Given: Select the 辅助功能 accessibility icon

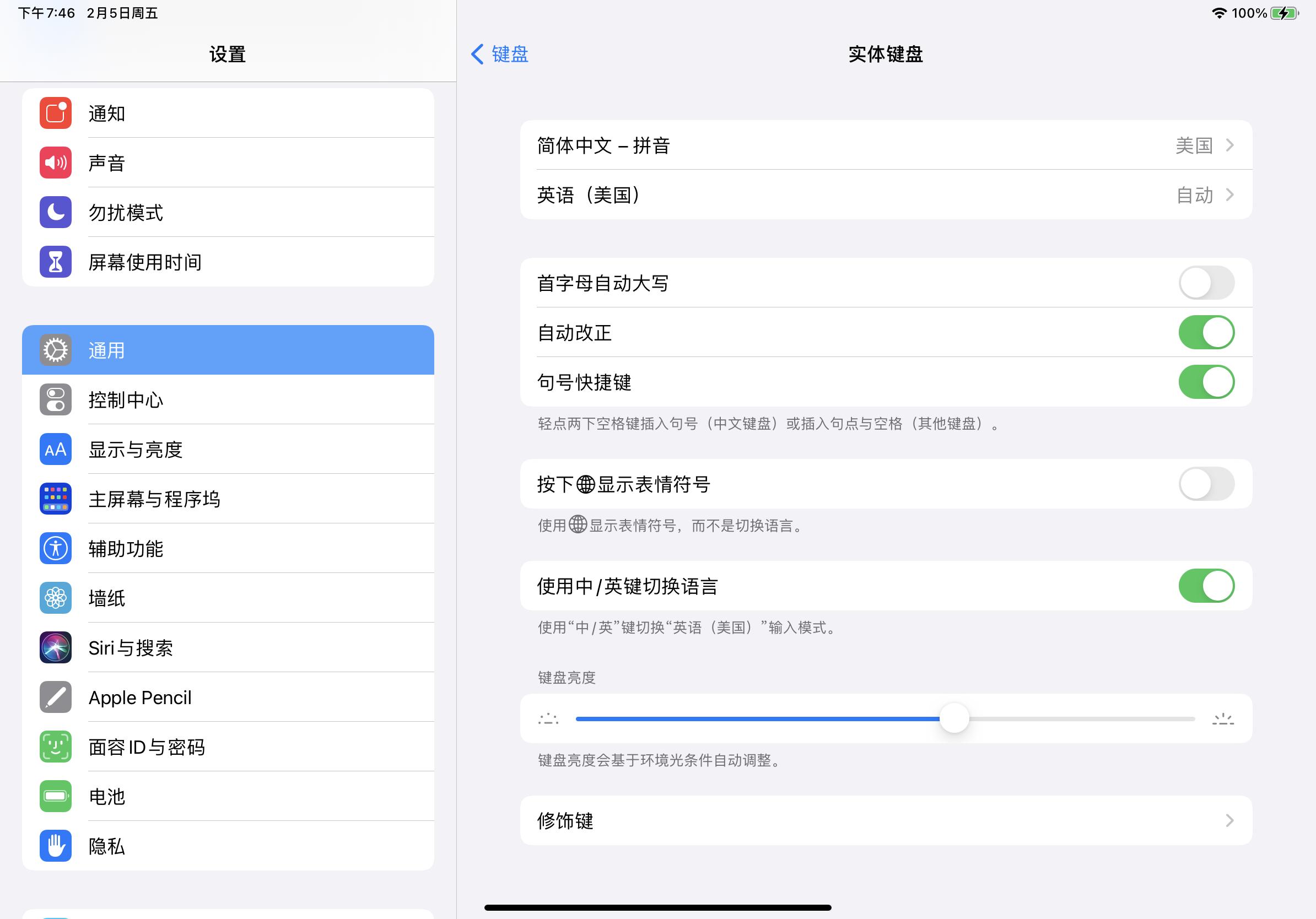Looking at the screenshot, I should (x=55, y=548).
